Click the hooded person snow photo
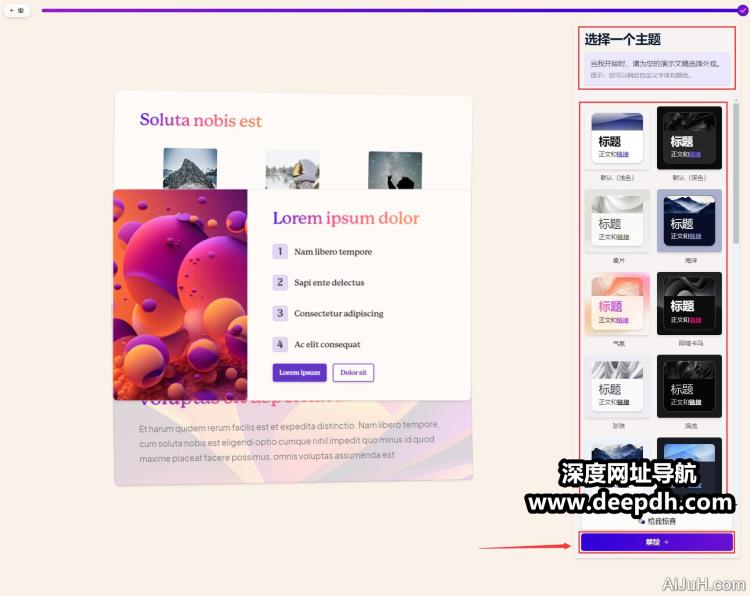Screen dimensions: 750x596 pos(292,170)
